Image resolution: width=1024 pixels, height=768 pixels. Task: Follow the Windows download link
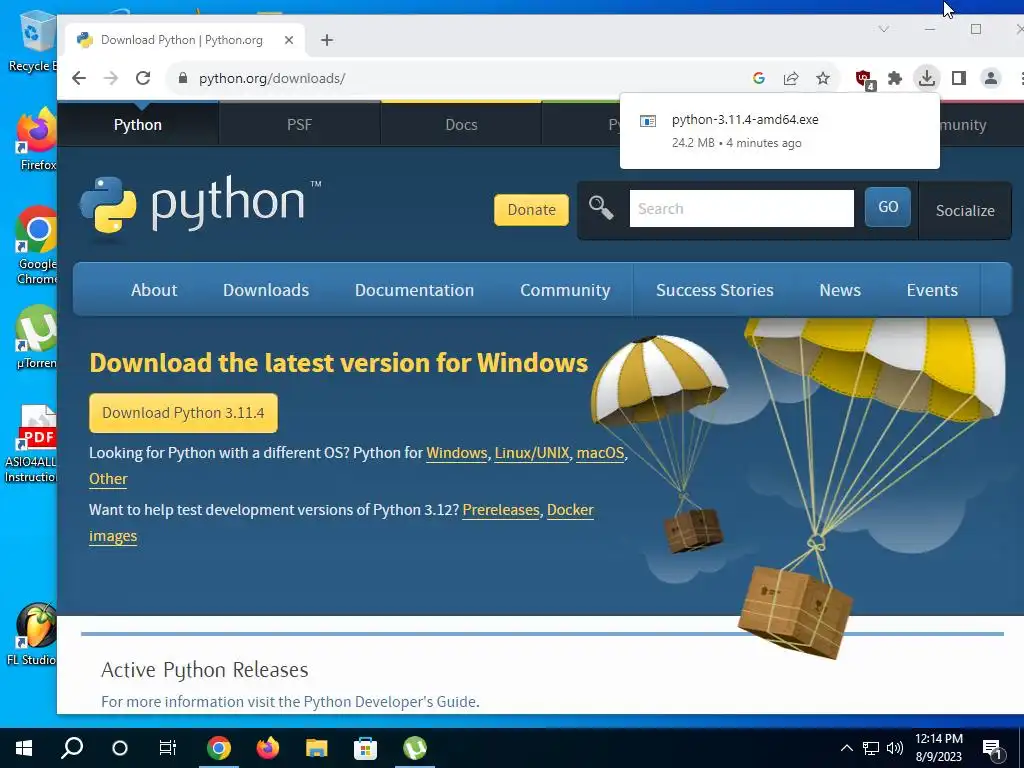click(x=456, y=453)
